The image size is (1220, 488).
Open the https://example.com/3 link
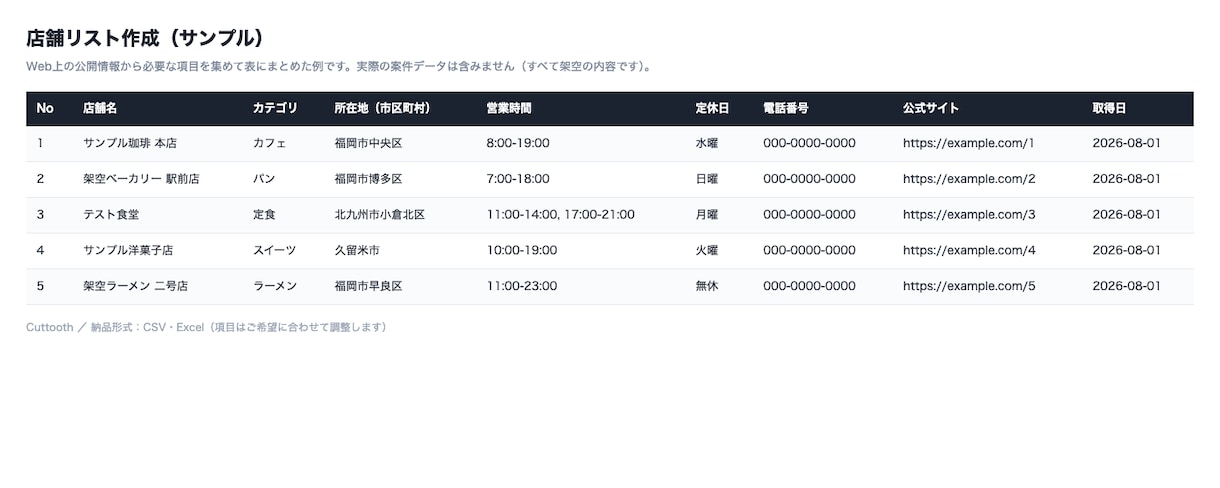(969, 214)
